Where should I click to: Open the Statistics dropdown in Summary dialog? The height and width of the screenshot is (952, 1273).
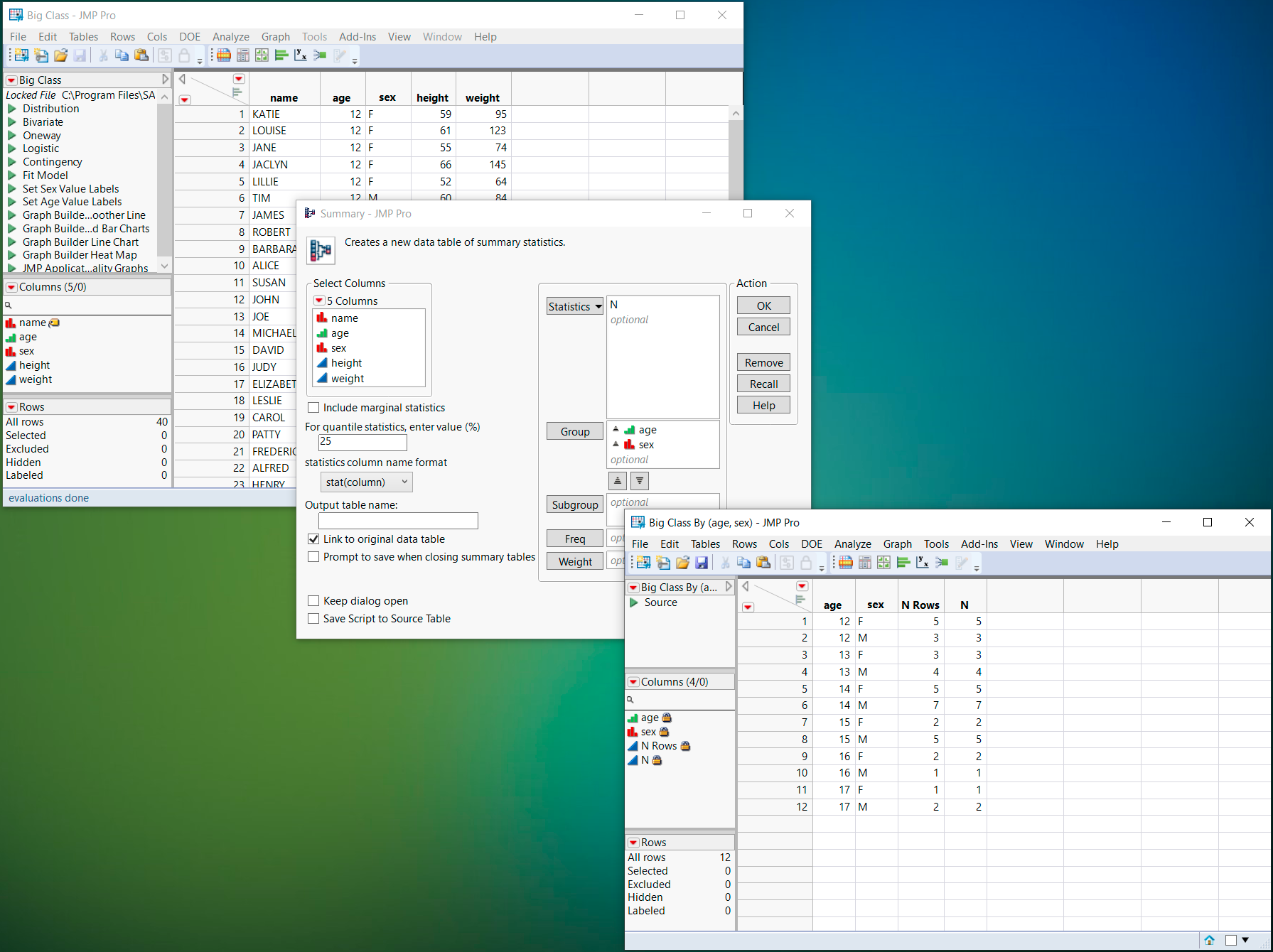tap(574, 307)
